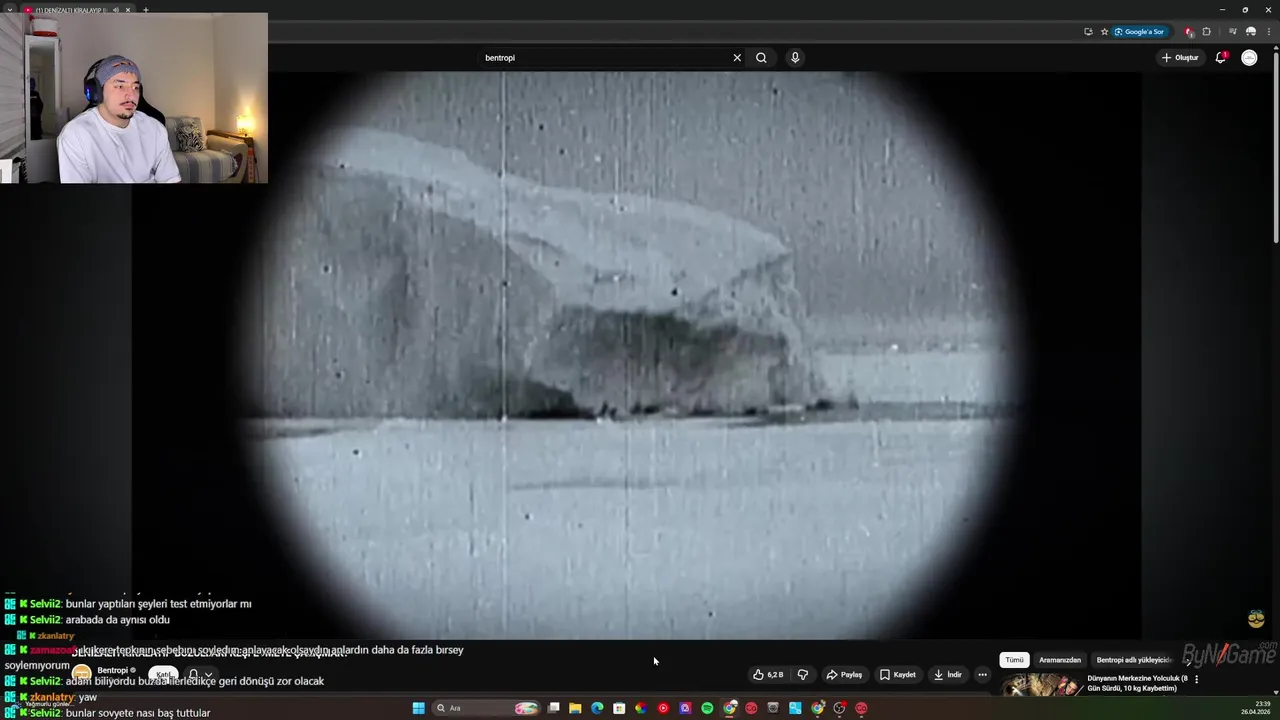Image resolution: width=1280 pixels, height=720 pixels.
Task: Open Microsoft Store from the taskbar
Action: click(619, 708)
